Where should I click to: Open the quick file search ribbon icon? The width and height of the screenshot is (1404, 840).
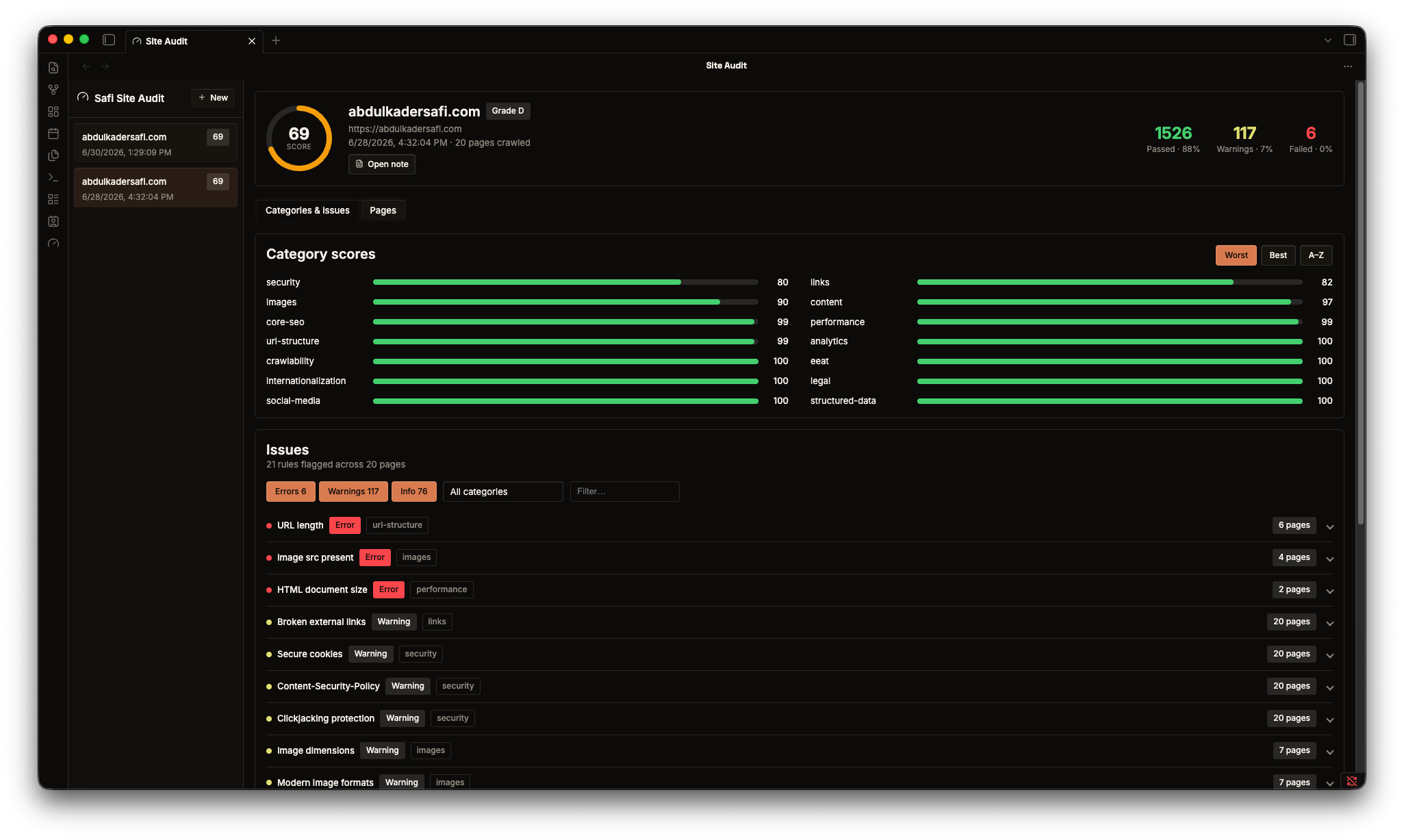tap(53, 68)
